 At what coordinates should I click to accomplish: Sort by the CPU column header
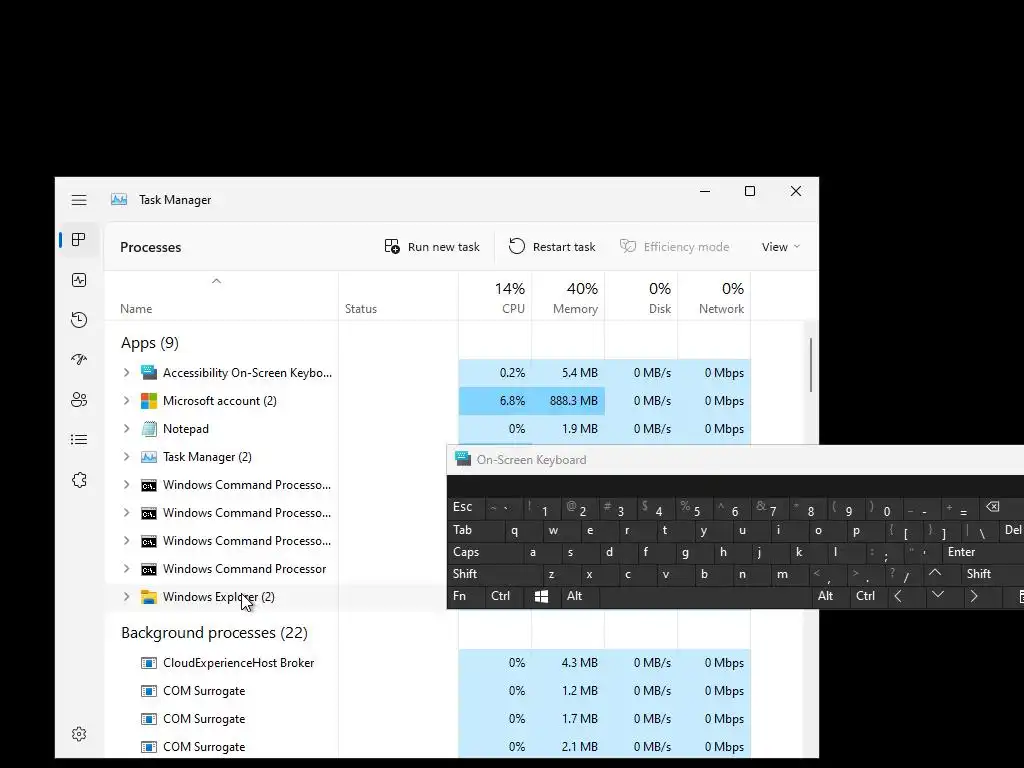pos(495,296)
